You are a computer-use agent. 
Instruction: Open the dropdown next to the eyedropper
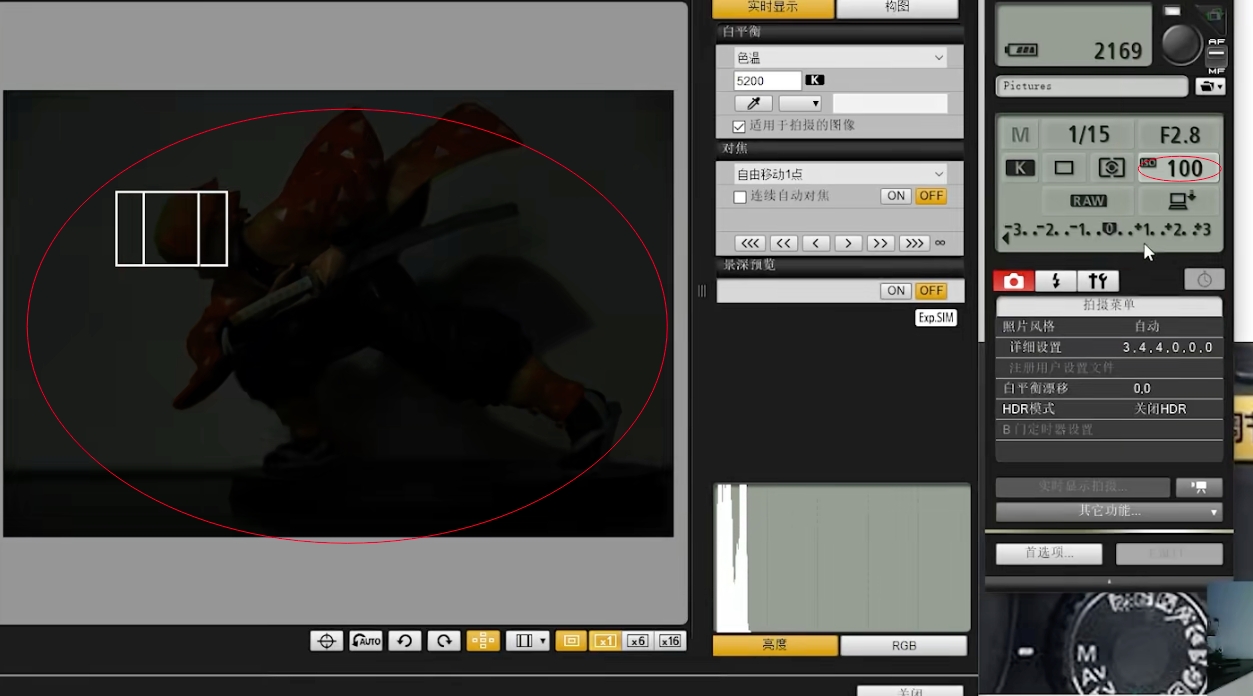(x=800, y=103)
